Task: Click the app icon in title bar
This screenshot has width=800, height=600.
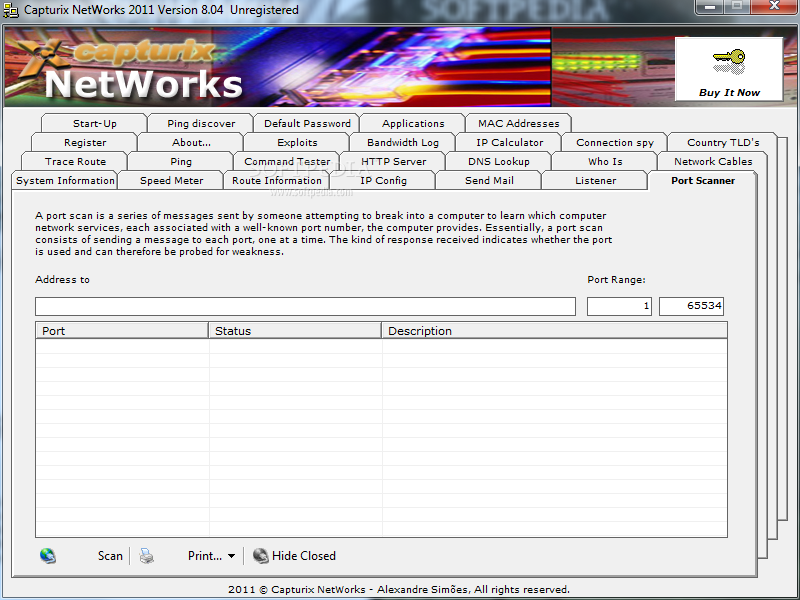Action: point(11,10)
